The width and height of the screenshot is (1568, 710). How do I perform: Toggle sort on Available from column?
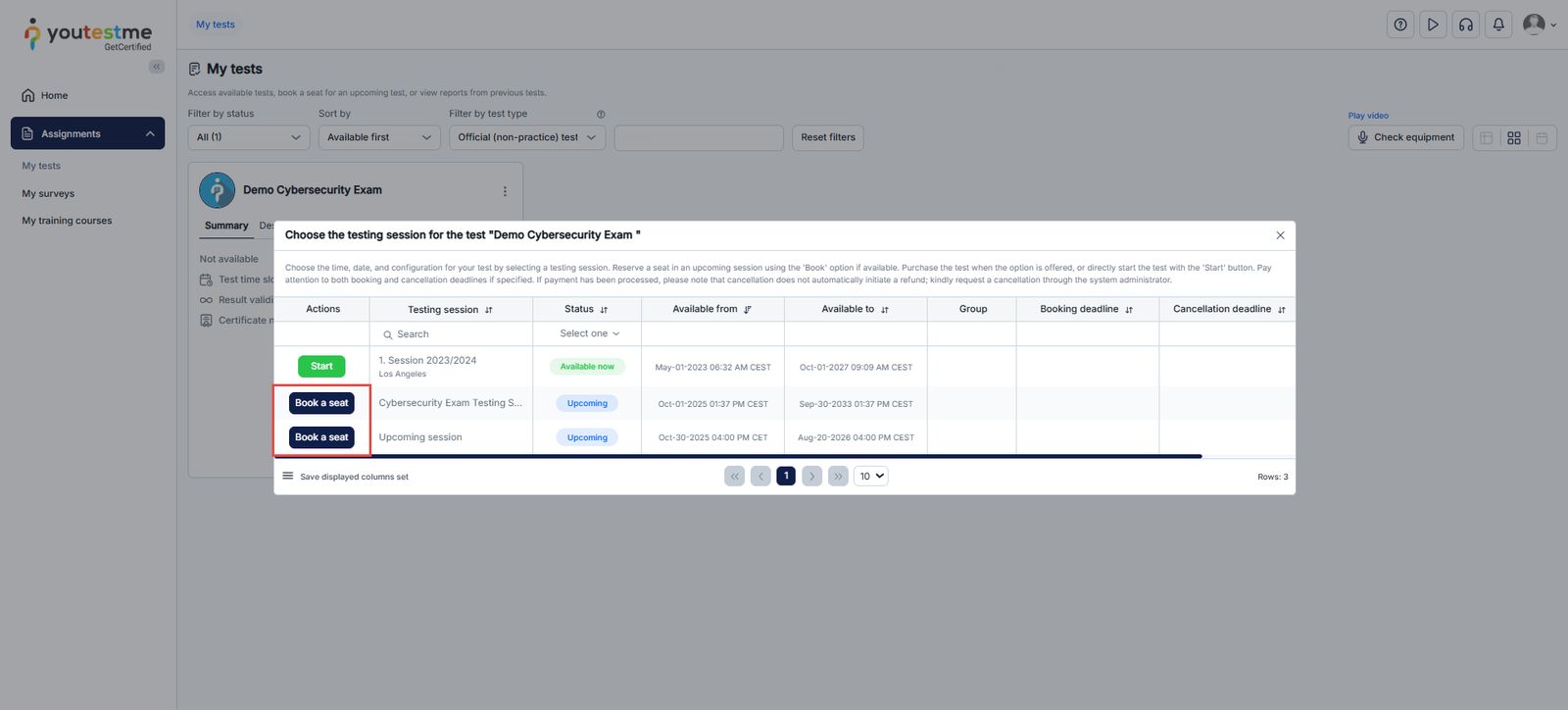point(748,310)
